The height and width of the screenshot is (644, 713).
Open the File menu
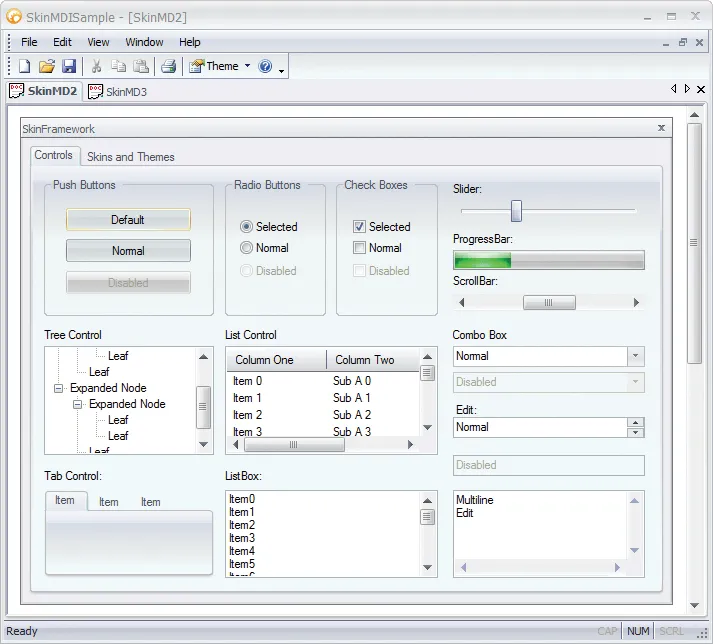(29, 42)
